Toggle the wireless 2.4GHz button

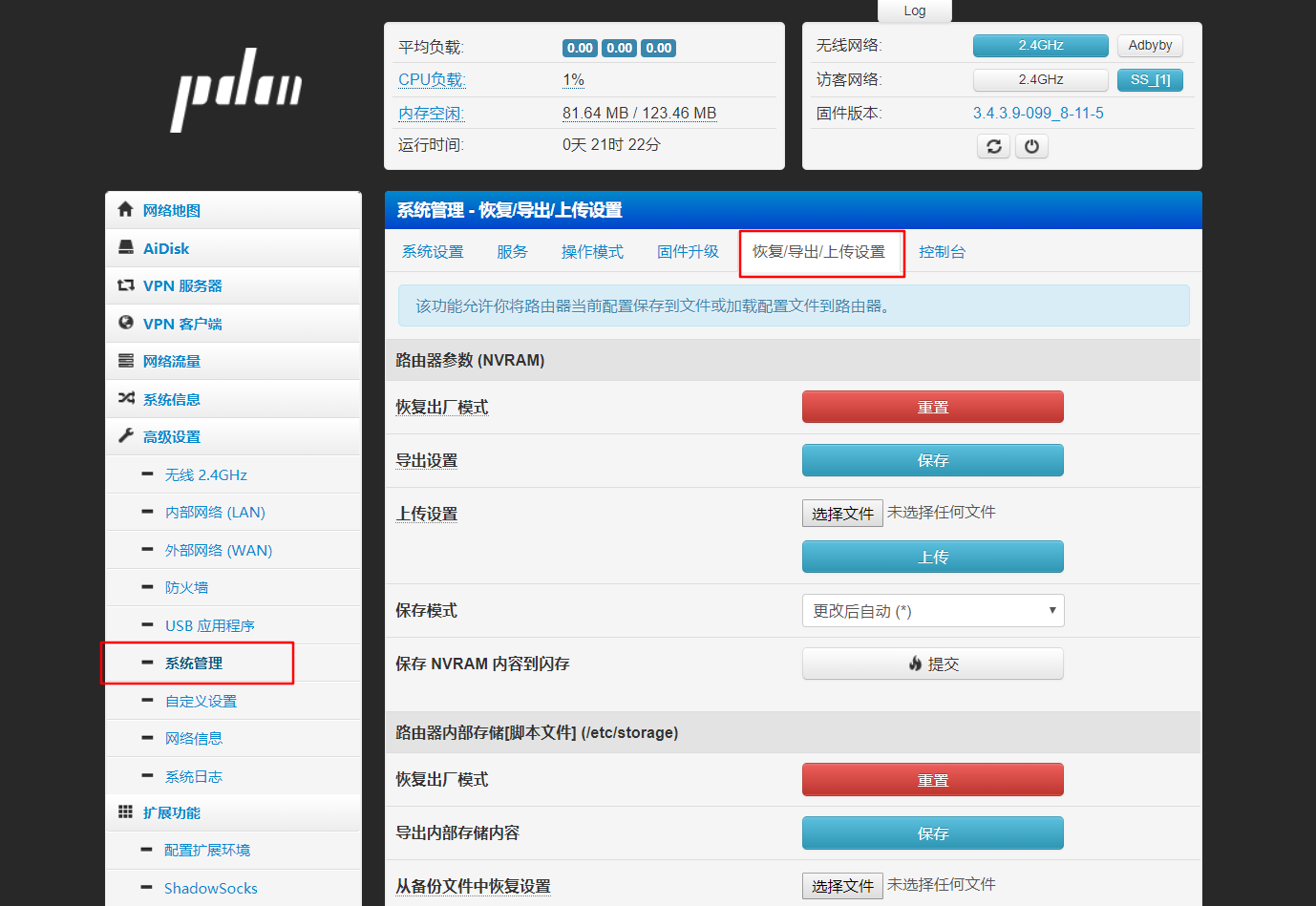click(1040, 46)
